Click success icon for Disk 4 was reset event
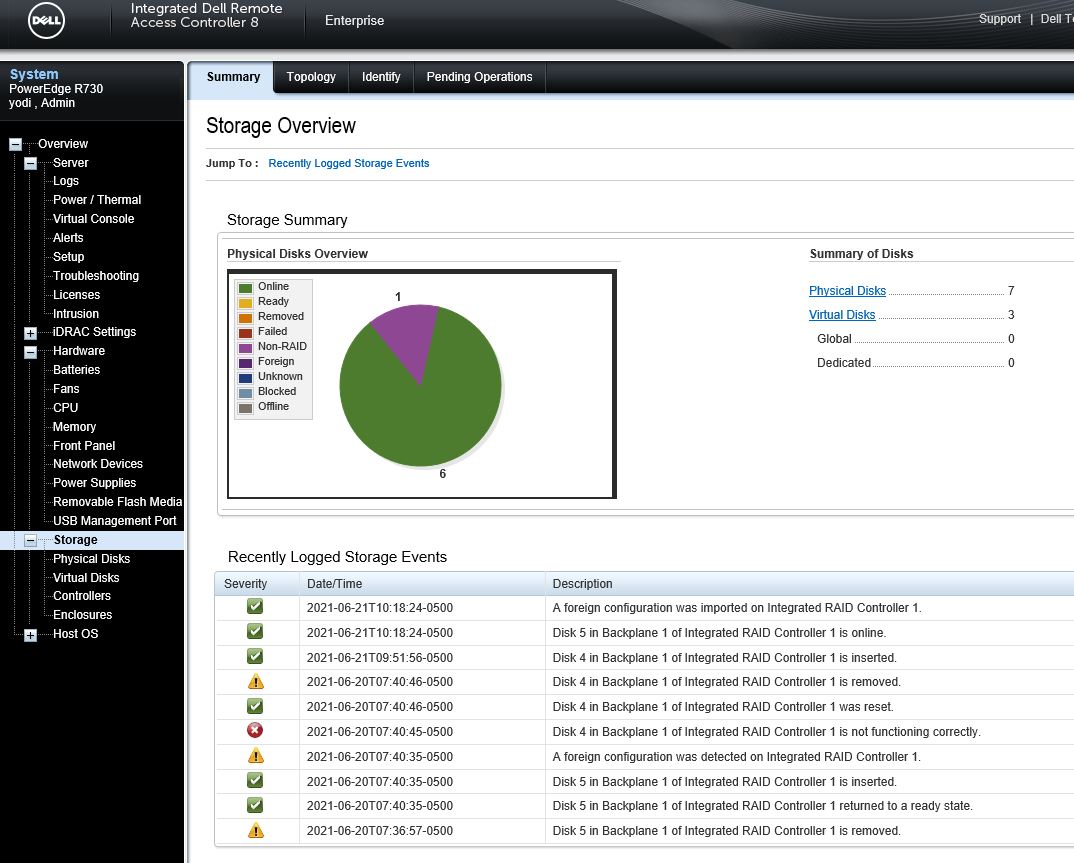 (x=255, y=706)
